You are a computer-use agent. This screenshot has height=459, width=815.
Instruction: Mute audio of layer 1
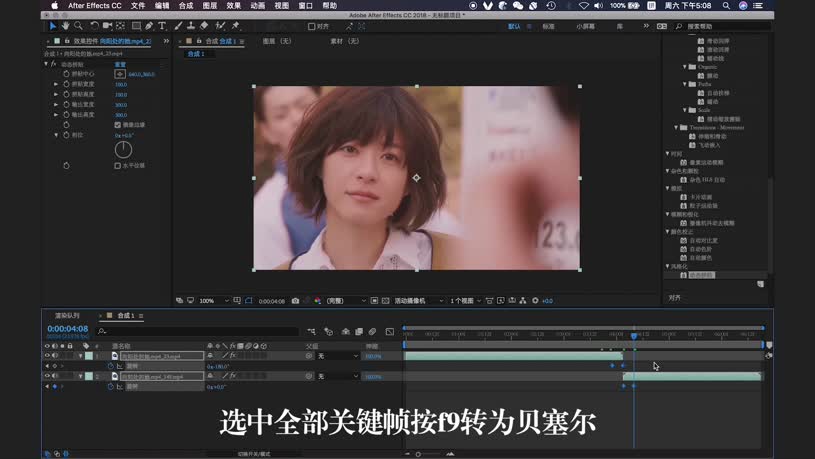(x=55, y=356)
